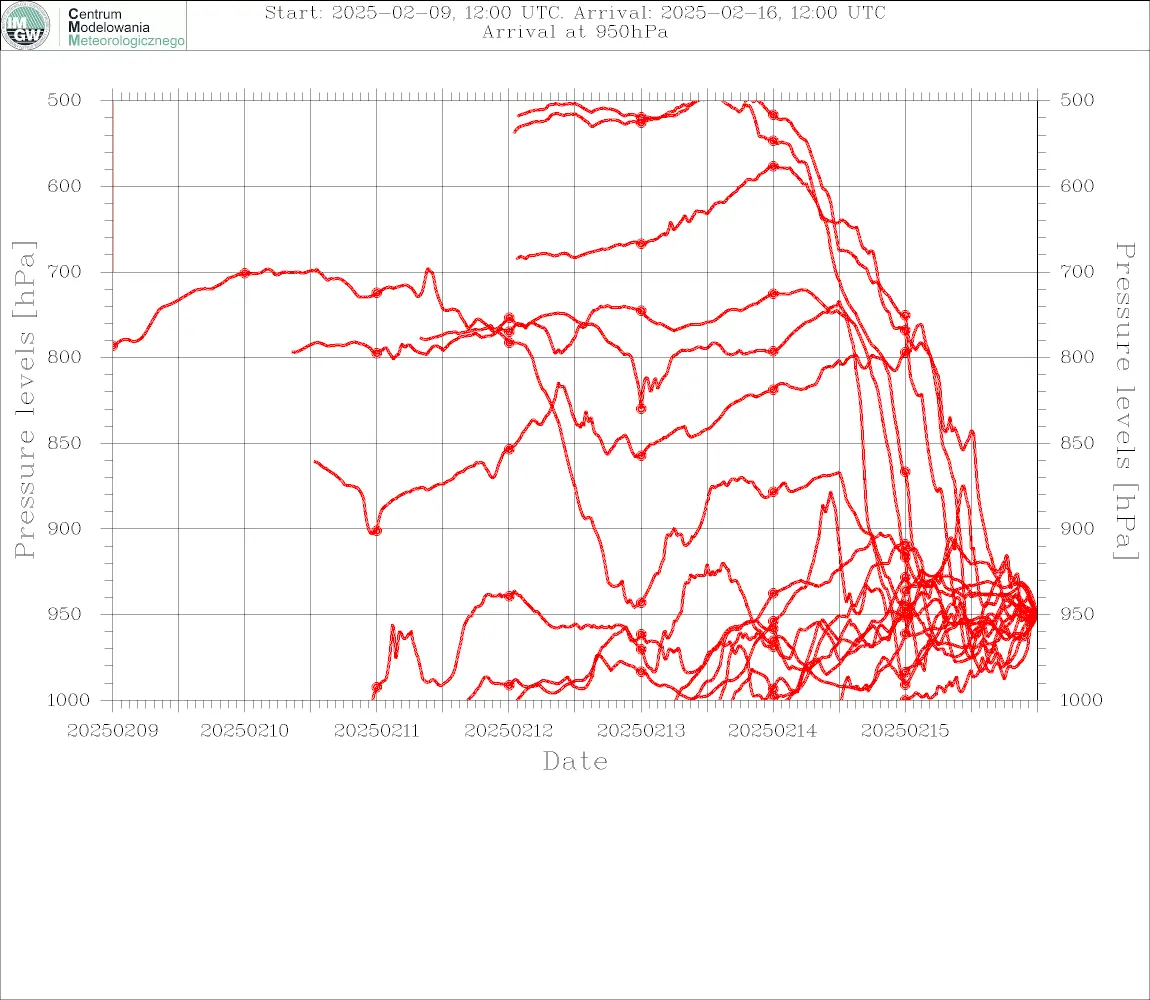Click the 850 hPa marker on 20250212
The image size is (1150, 1000).
(509, 449)
